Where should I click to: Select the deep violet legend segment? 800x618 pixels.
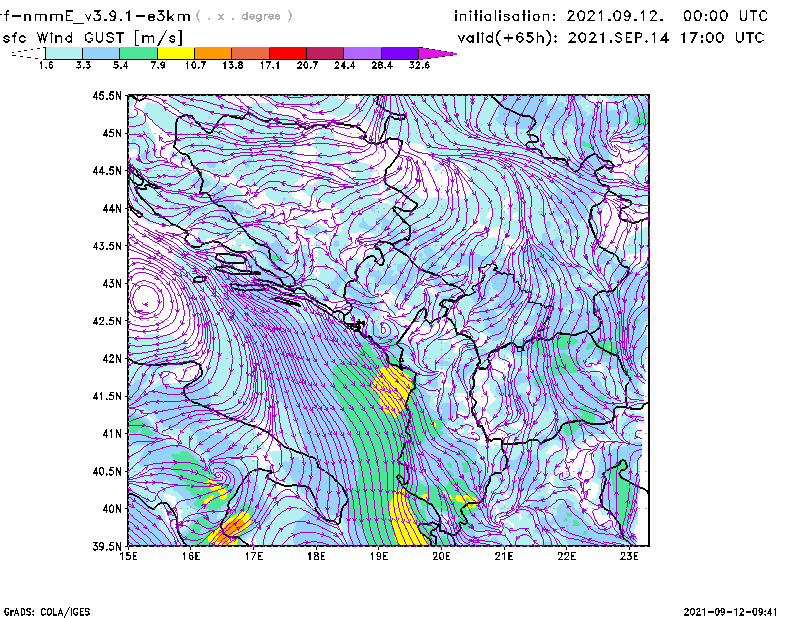pos(400,53)
